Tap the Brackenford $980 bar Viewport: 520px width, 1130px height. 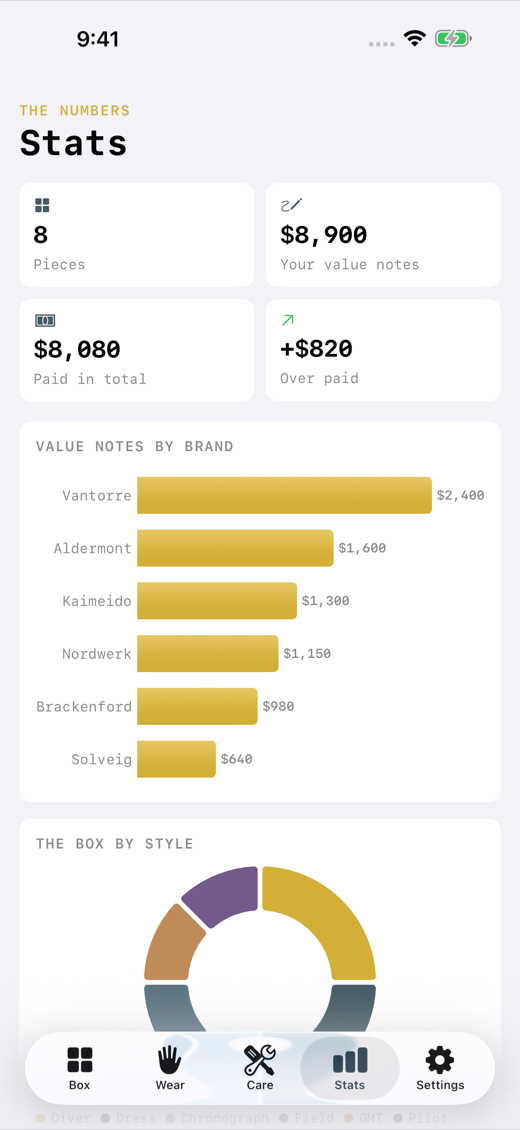[197, 706]
